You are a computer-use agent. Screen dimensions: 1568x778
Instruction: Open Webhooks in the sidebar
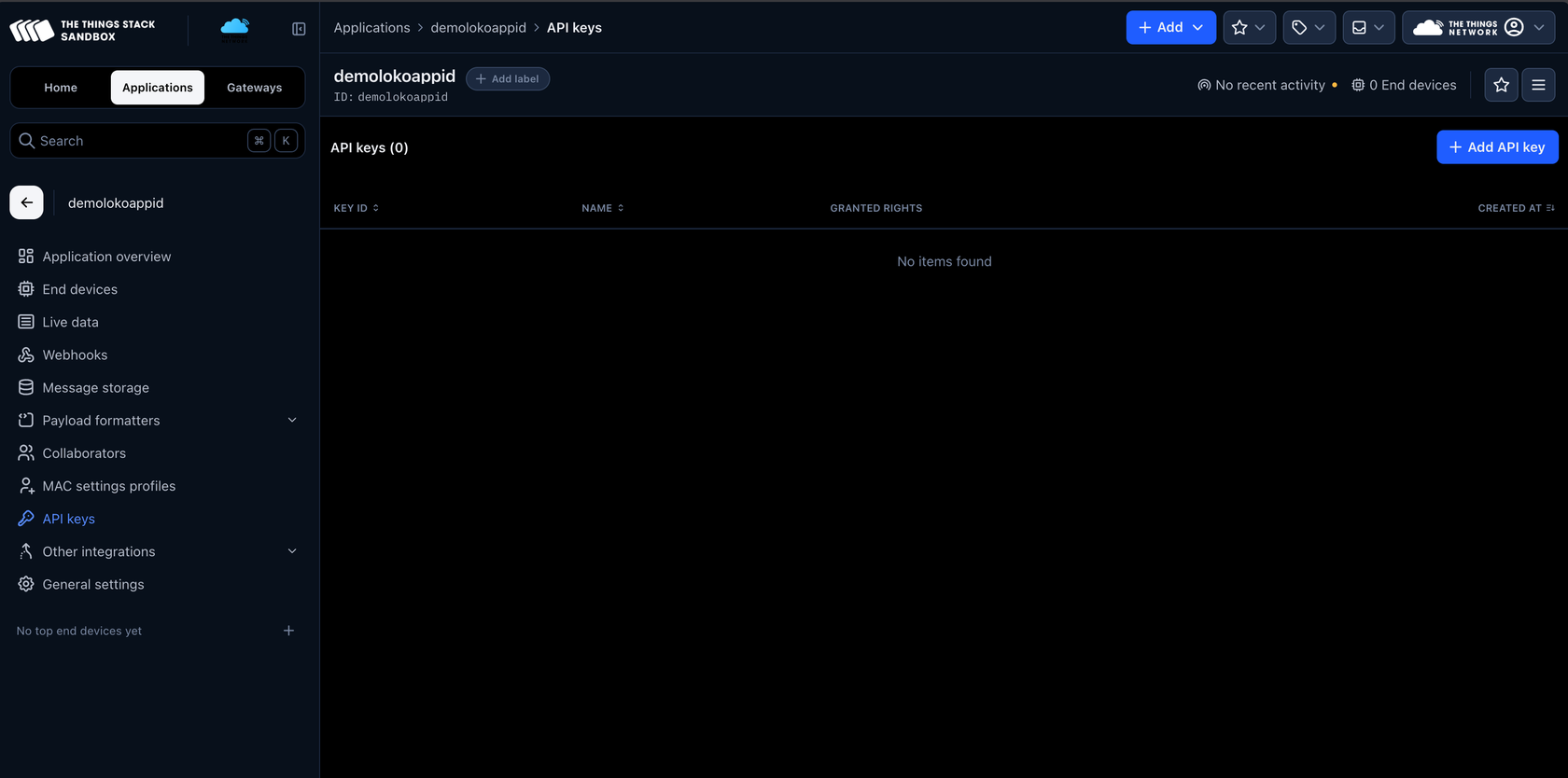click(158, 354)
